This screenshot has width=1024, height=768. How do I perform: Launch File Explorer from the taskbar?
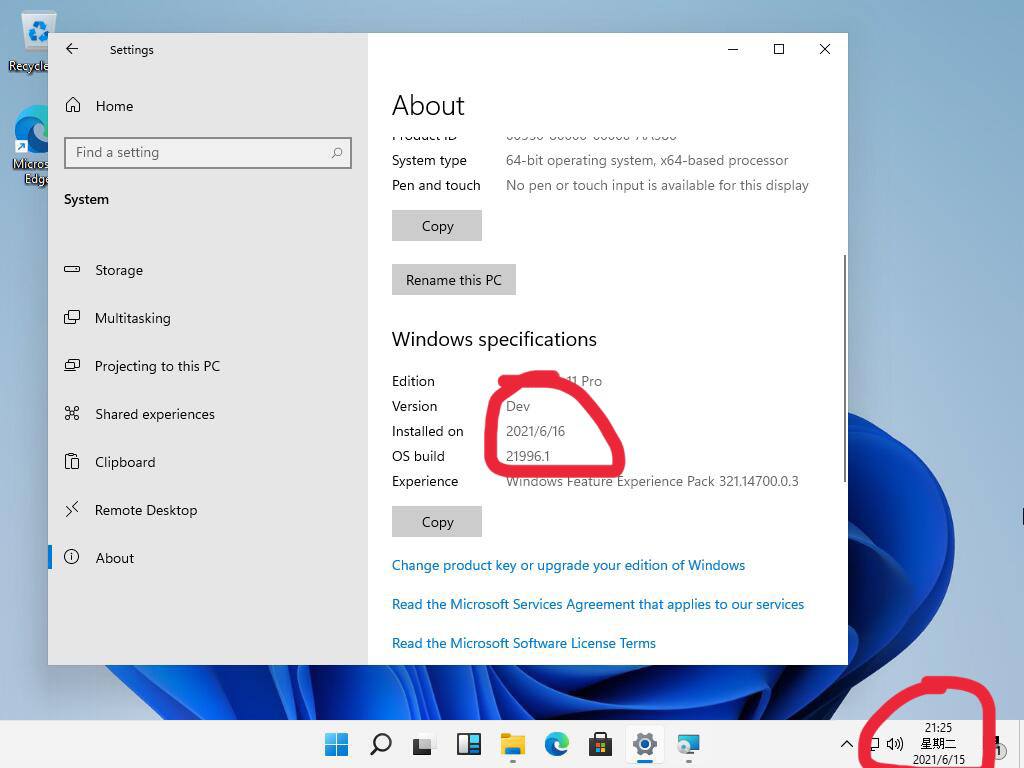coord(513,744)
